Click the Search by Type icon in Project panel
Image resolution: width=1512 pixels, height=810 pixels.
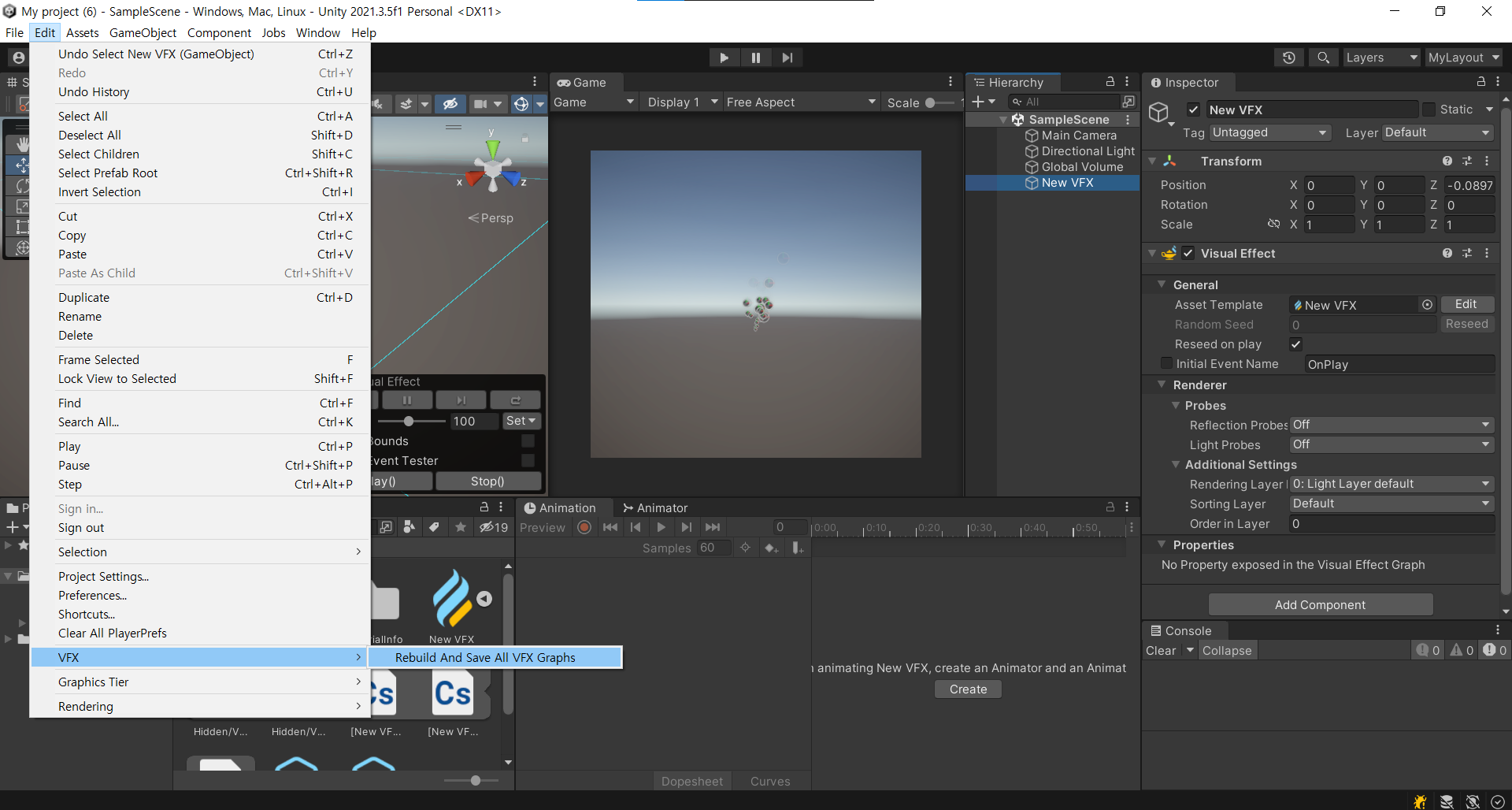click(409, 527)
